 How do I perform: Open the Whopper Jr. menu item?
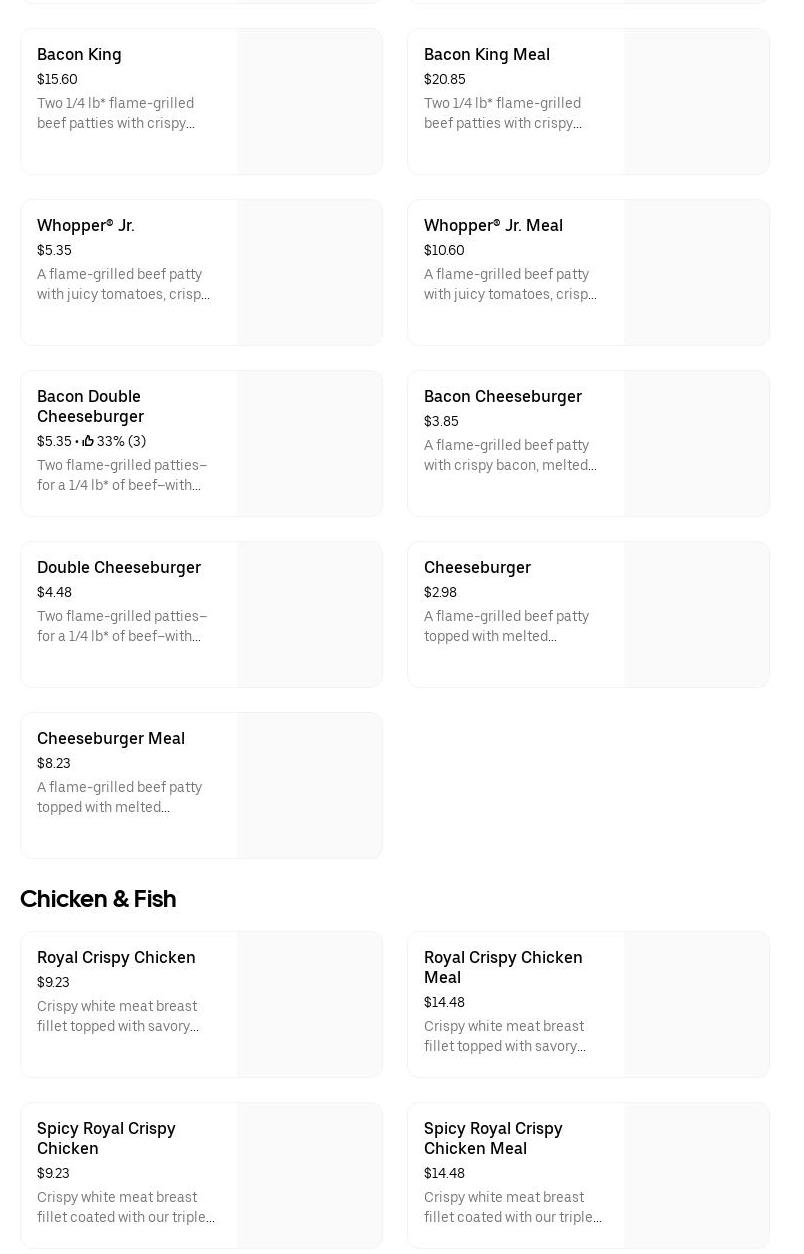pyautogui.click(x=201, y=272)
